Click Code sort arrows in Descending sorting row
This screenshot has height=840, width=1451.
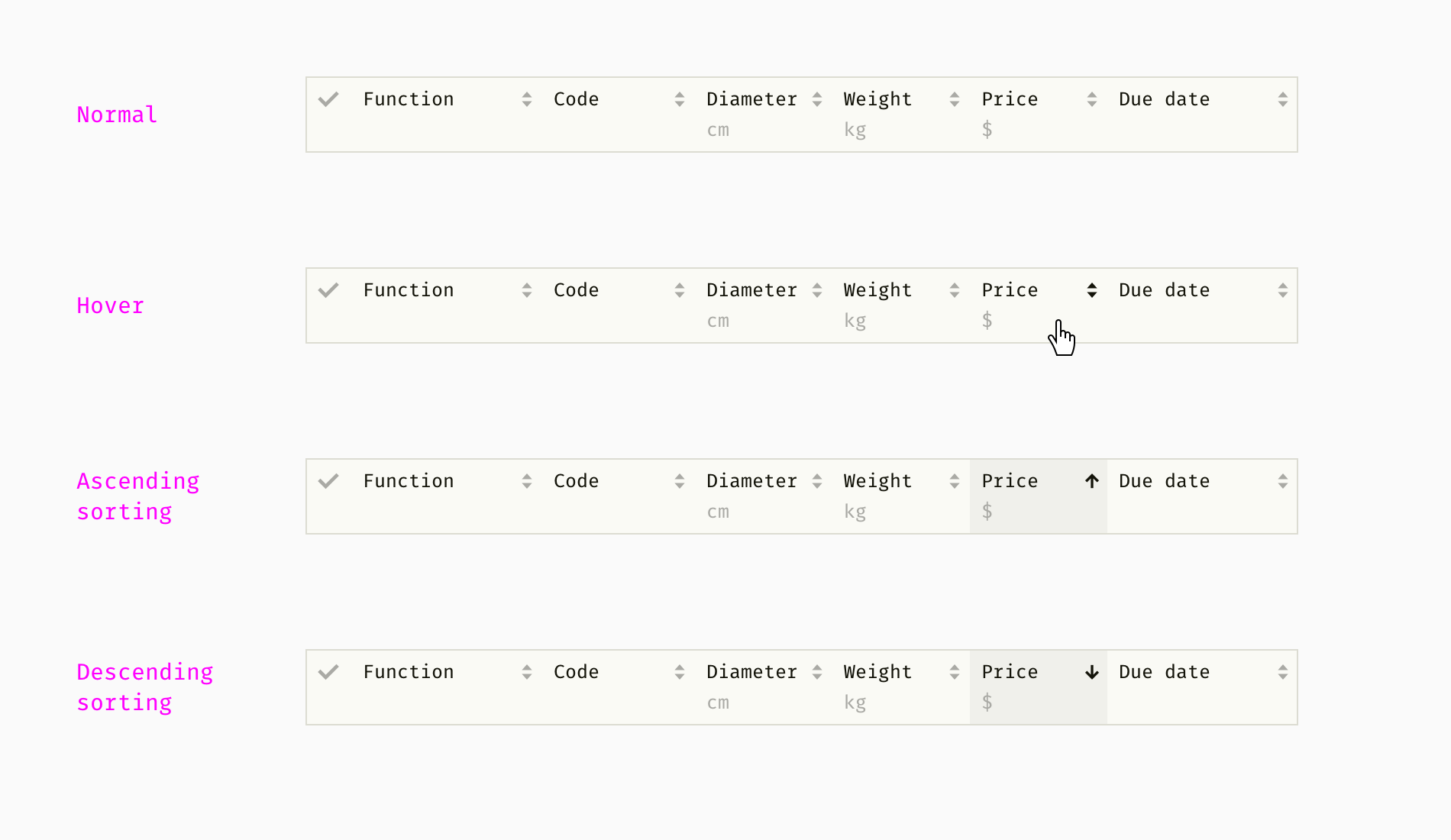680,672
